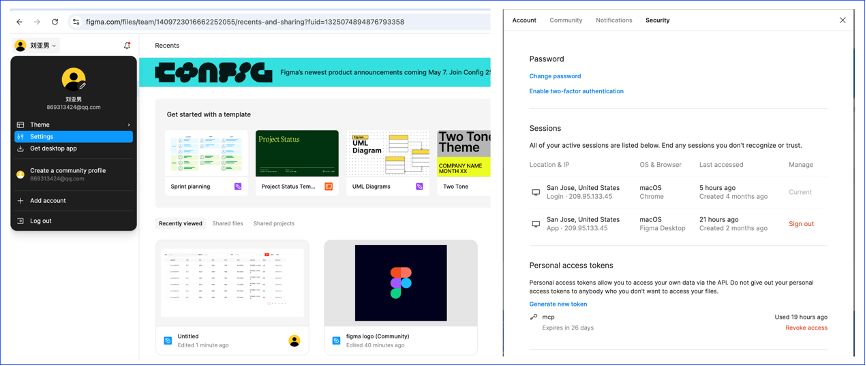Viewport: 866px width, 366px height.
Task: Click 'Edited 1 minute ago' text
Action: (203, 345)
